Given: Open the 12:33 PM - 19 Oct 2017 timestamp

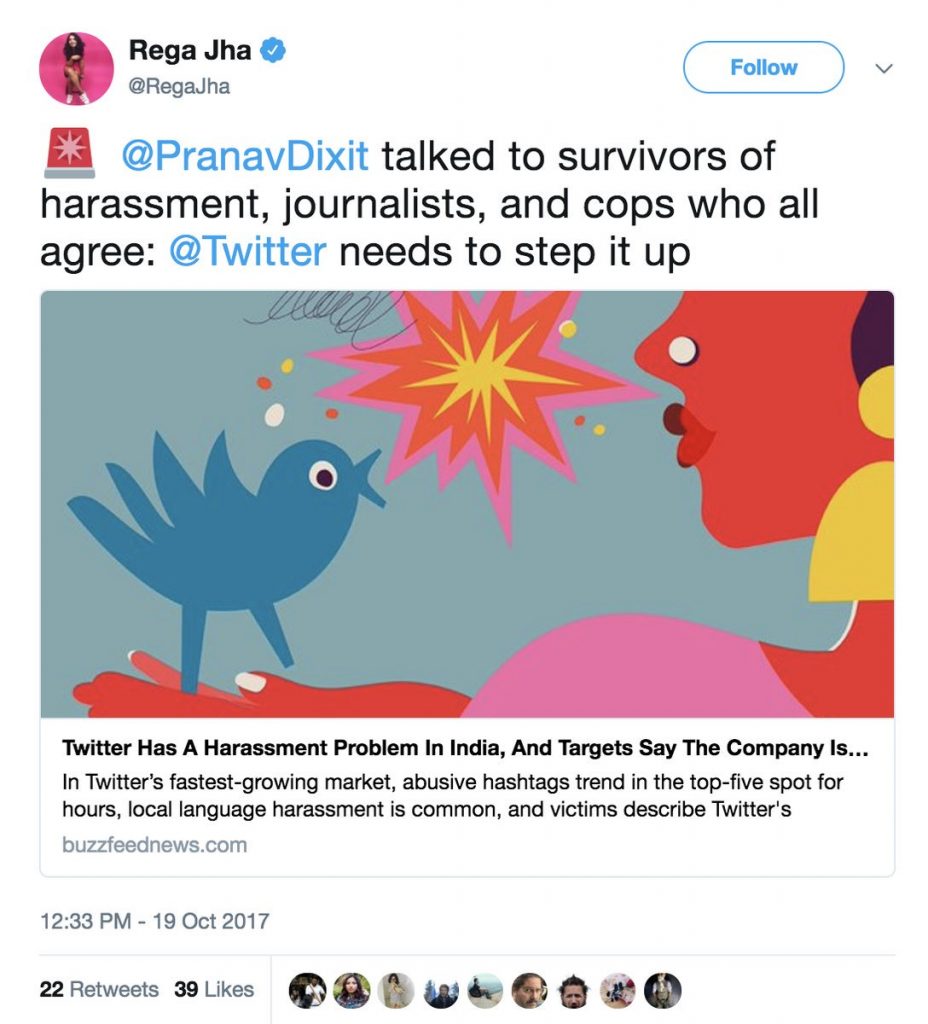Looking at the screenshot, I should (x=154, y=920).
